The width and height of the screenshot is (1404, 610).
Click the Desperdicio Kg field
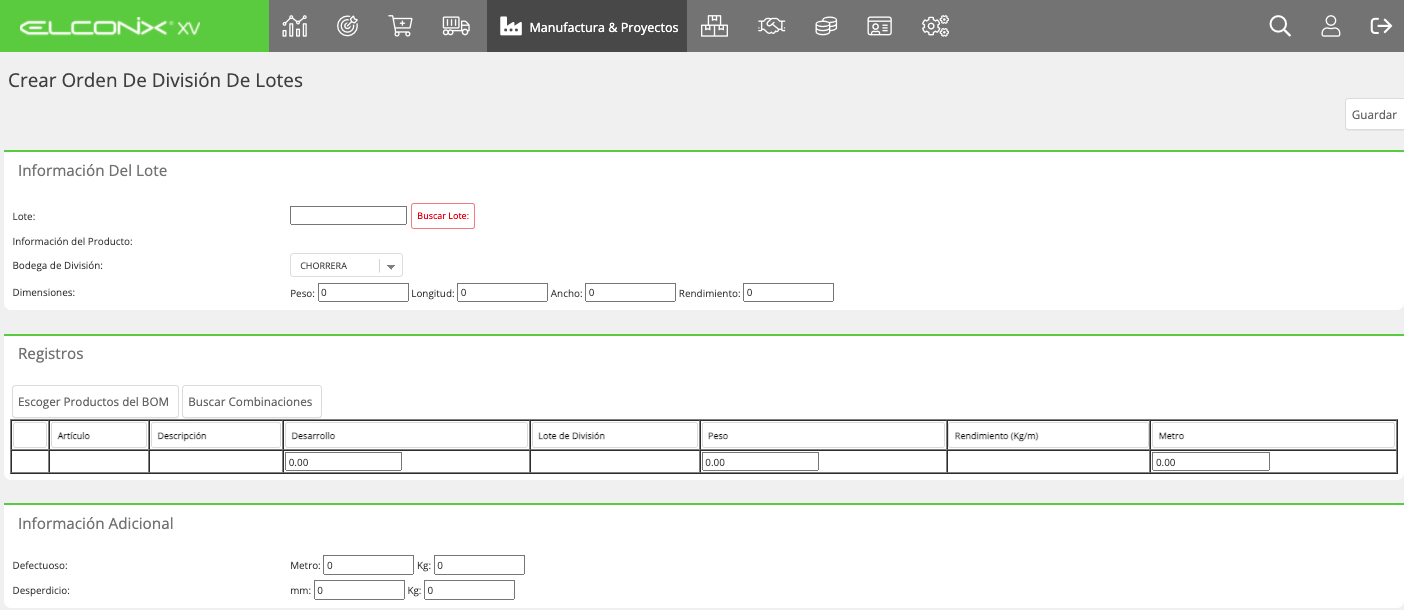pos(469,590)
